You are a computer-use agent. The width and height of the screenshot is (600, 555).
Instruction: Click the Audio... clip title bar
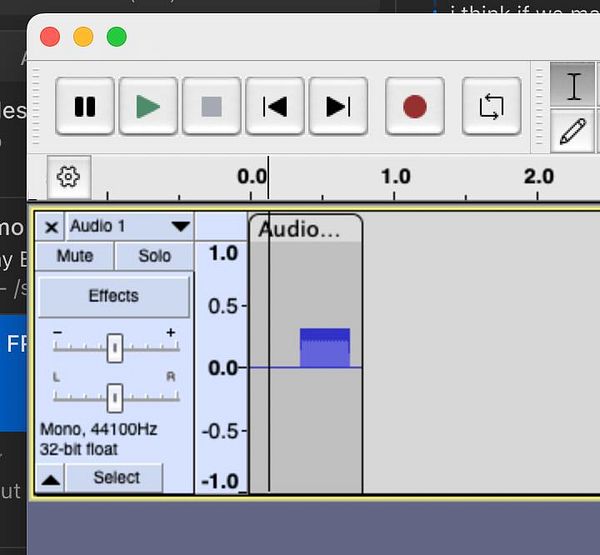305,229
